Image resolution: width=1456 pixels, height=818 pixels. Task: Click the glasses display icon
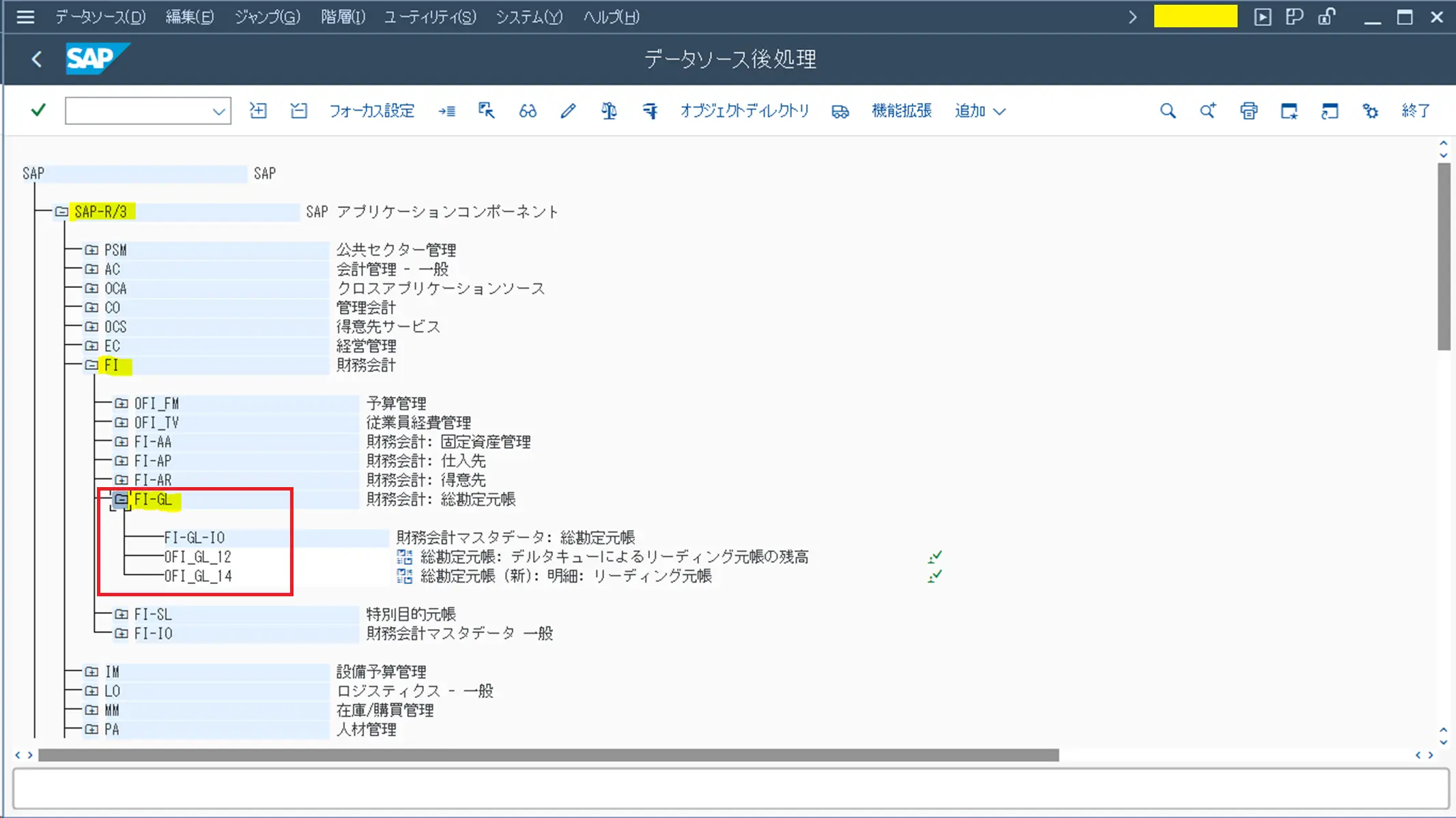click(528, 111)
